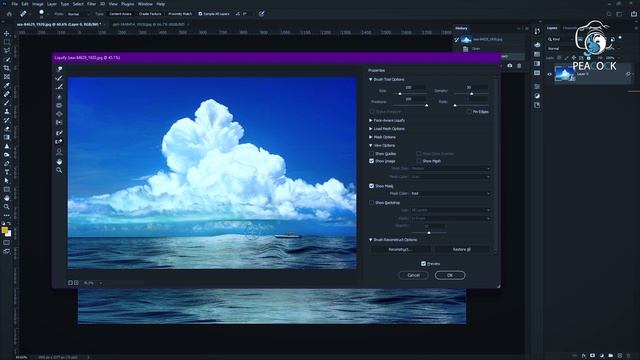Collapse the Brush Tool Options section
This screenshot has height=360, width=640.
point(371,80)
